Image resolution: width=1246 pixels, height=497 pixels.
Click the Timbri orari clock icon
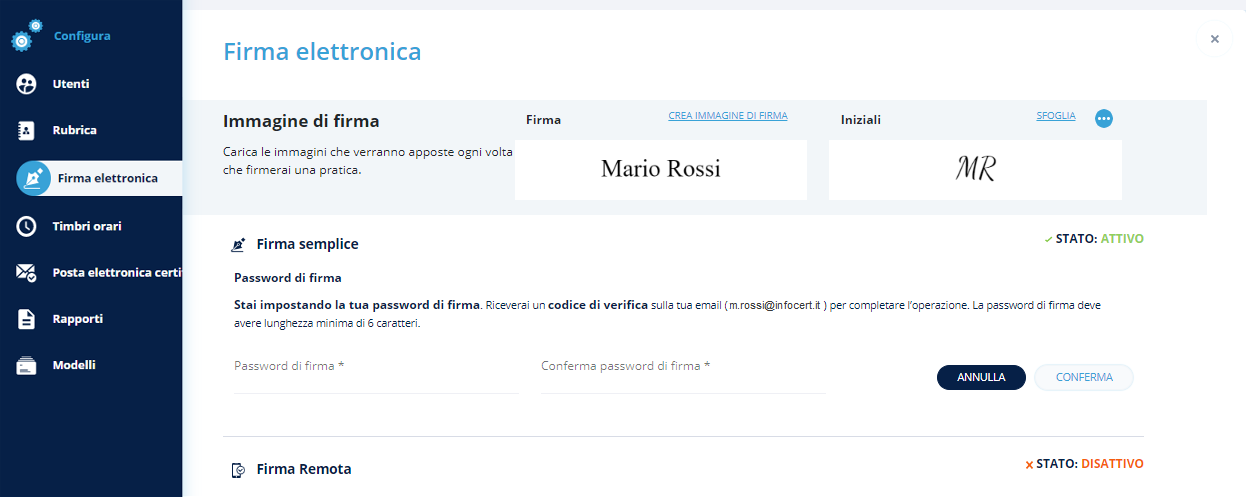[x=27, y=226]
